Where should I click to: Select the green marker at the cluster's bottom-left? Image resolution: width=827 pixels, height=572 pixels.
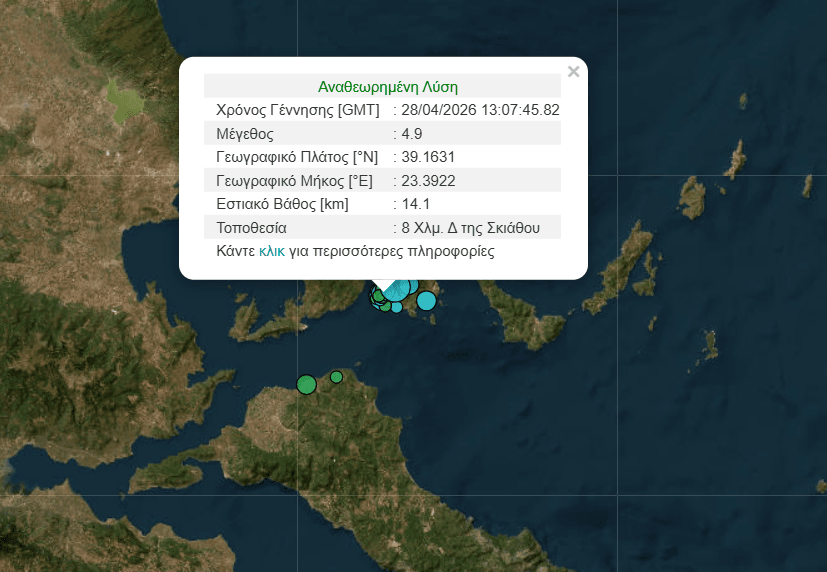point(385,306)
